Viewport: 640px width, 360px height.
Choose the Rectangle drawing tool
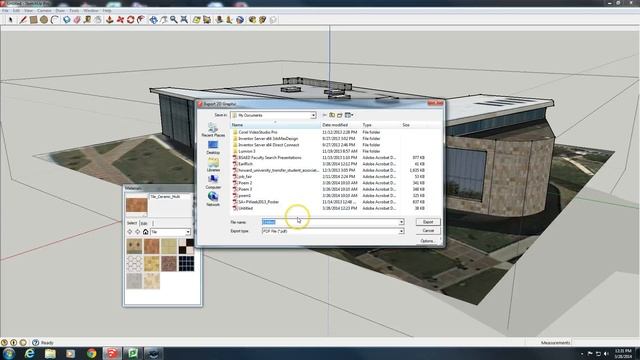click(x=33, y=20)
